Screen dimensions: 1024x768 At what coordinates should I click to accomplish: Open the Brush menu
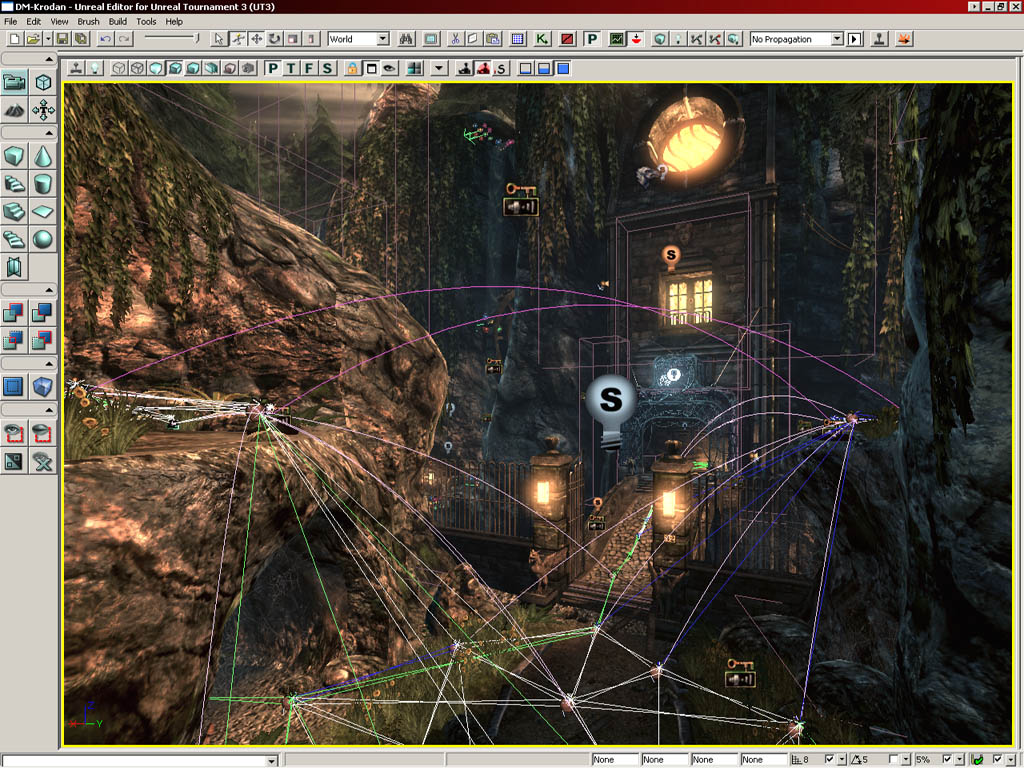pos(88,21)
